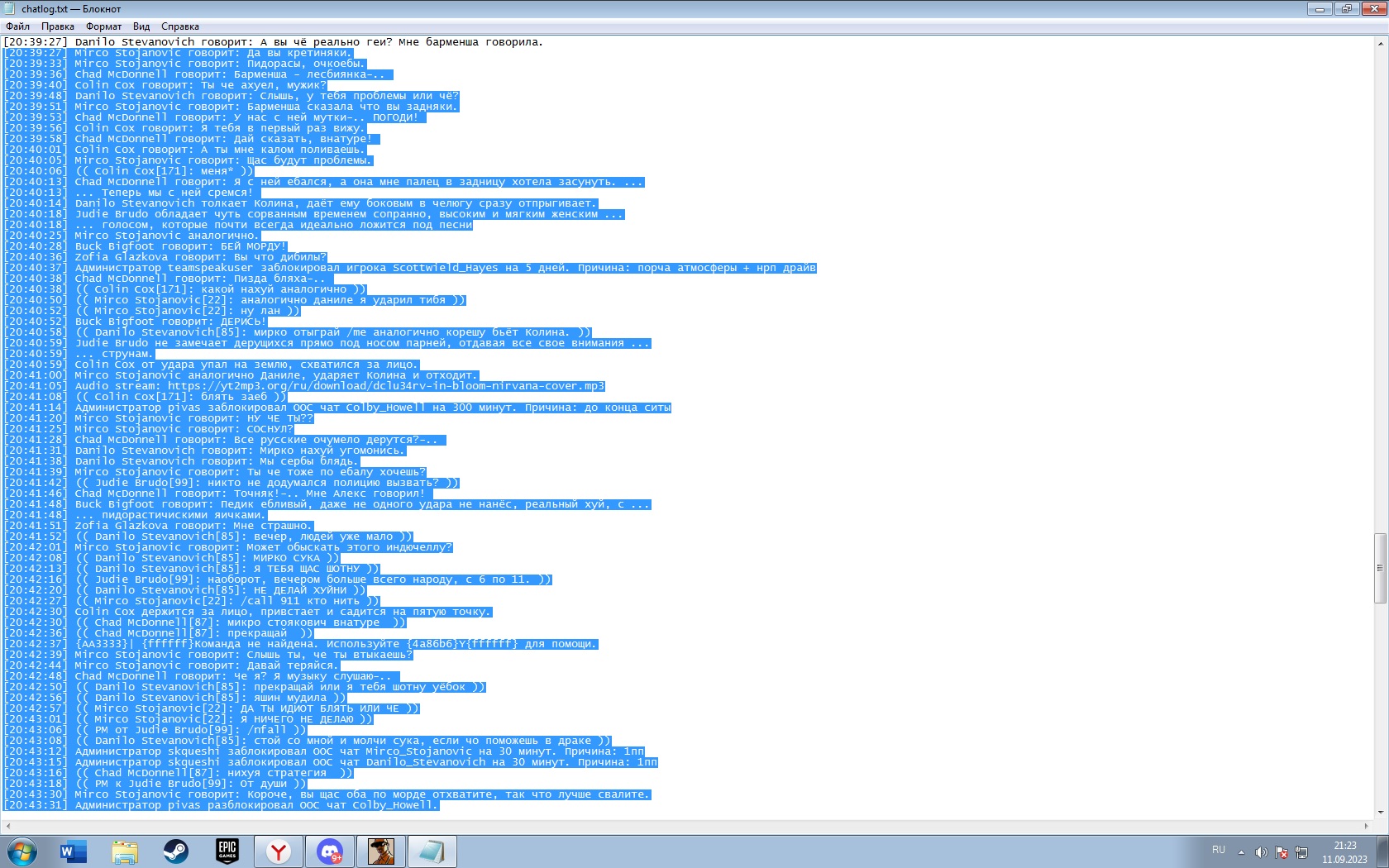Viewport: 1389px width, 868px height.
Task: Open the volume control in tray
Action: [x=1261, y=851]
